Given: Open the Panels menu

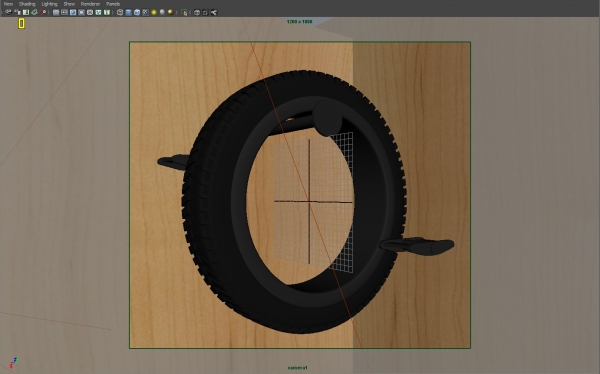Looking at the screenshot, I should coord(113,4).
